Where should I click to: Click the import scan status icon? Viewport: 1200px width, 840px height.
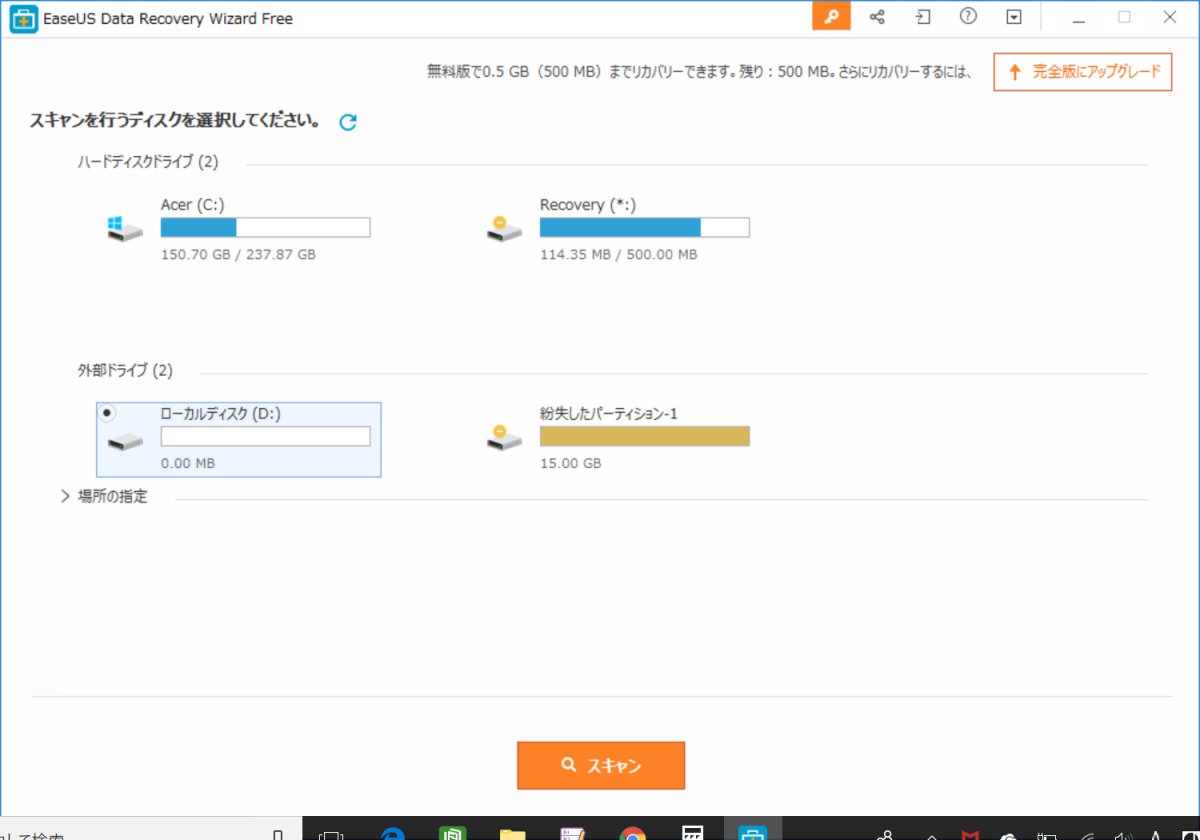922,17
